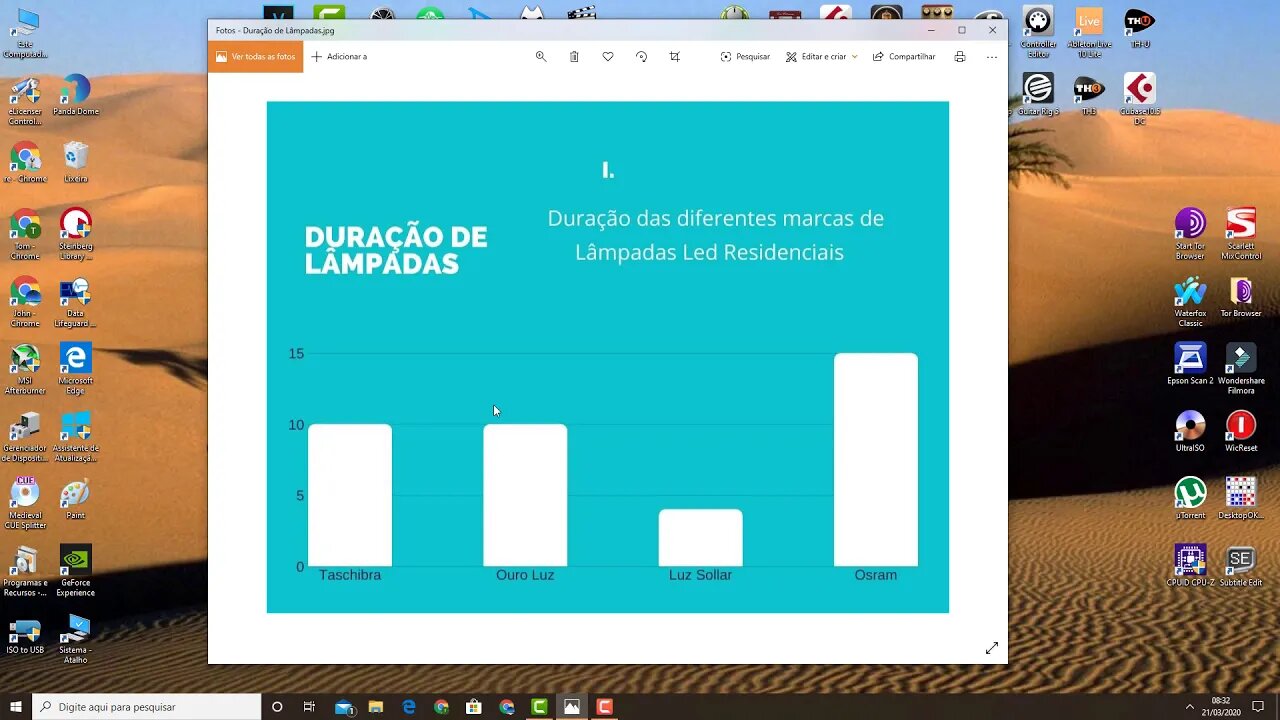Open WicReset desktop shortcut
The width and height of the screenshot is (1280, 720).
(x=1241, y=432)
